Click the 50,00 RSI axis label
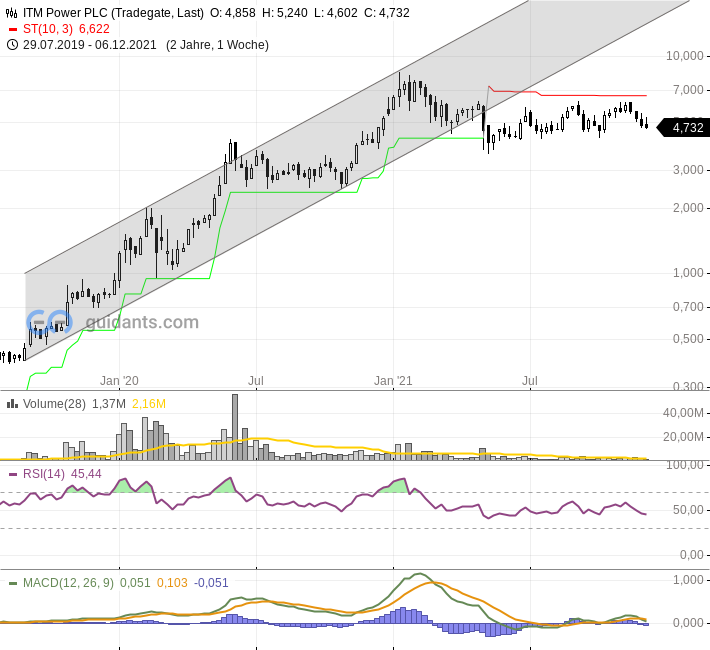 tap(688, 510)
